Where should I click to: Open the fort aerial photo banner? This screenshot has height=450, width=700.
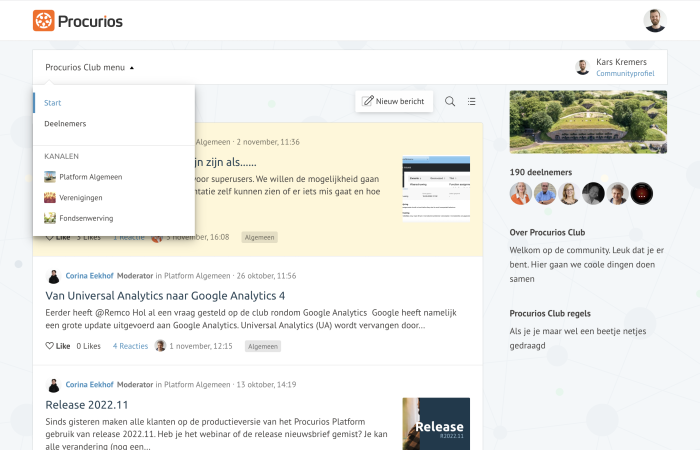click(x=588, y=122)
